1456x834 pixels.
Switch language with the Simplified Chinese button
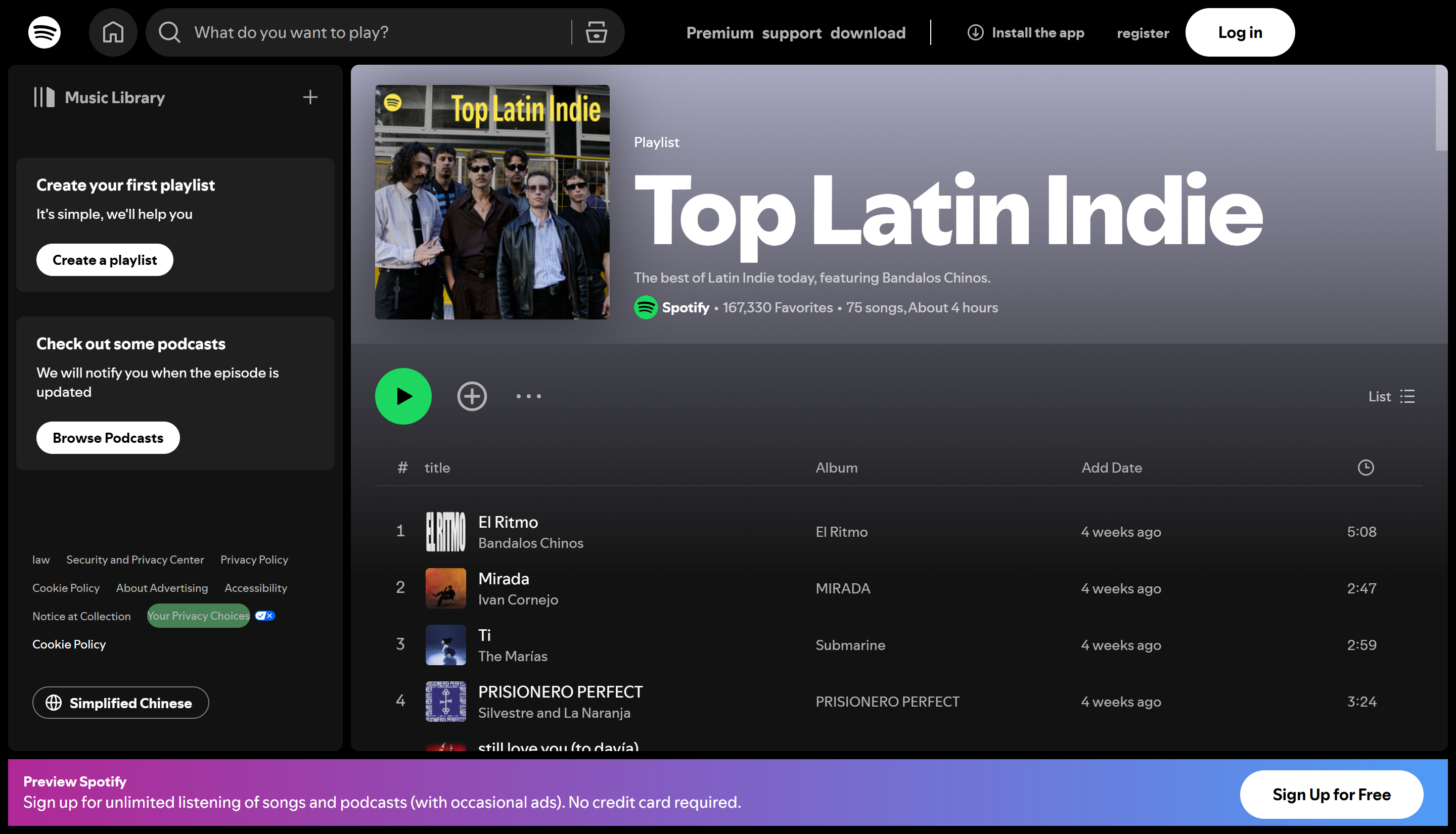[x=120, y=702]
